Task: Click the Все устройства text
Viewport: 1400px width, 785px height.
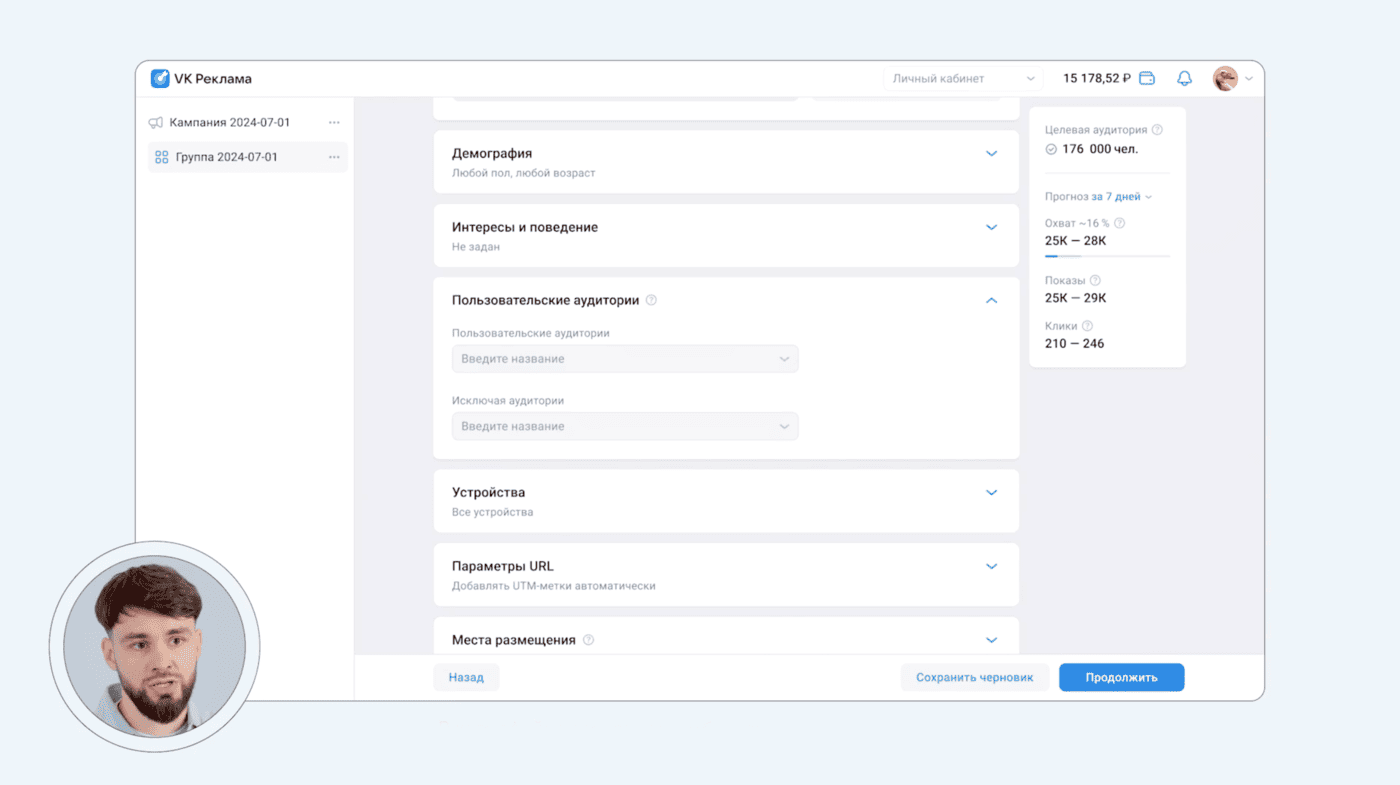Action: coord(492,512)
